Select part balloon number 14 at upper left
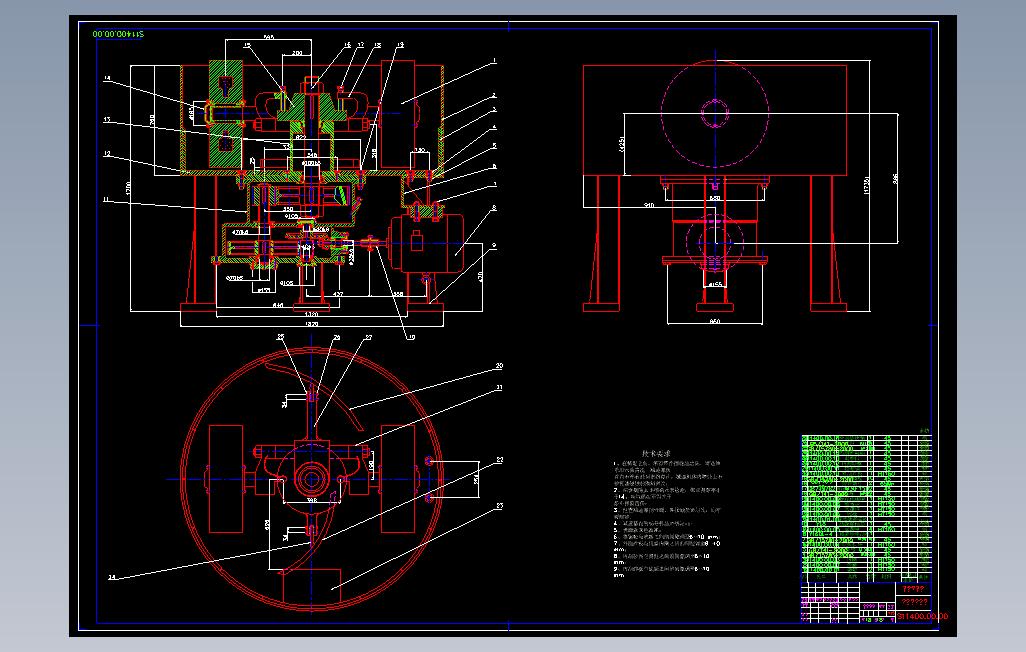 coord(106,79)
